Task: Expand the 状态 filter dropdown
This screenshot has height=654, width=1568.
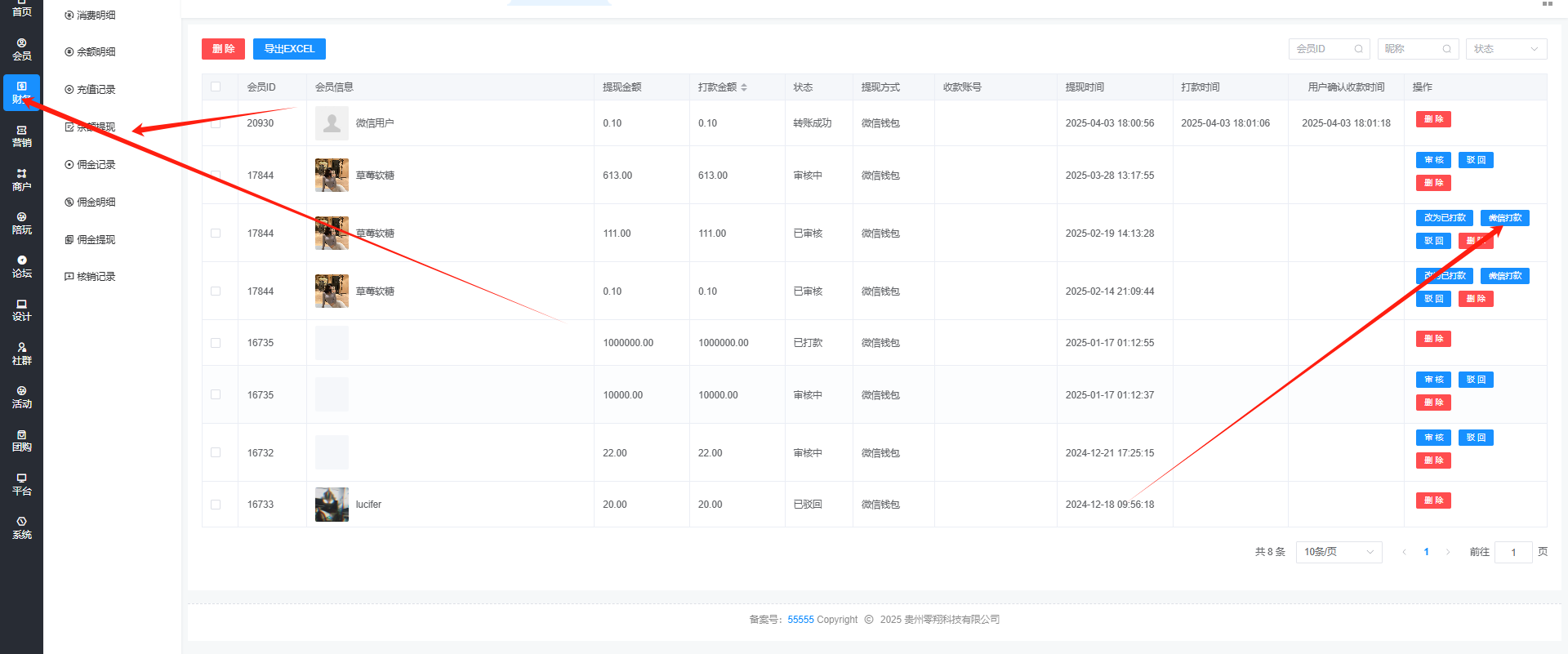Action: [1505, 49]
